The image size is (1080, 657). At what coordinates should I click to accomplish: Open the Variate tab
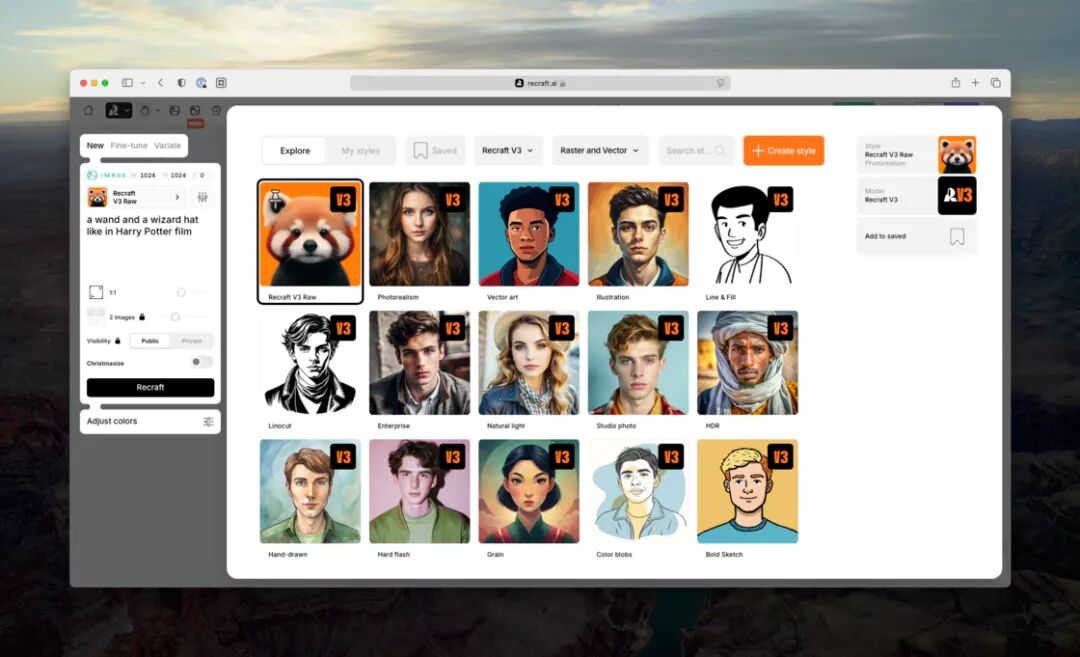pos(167,145)
